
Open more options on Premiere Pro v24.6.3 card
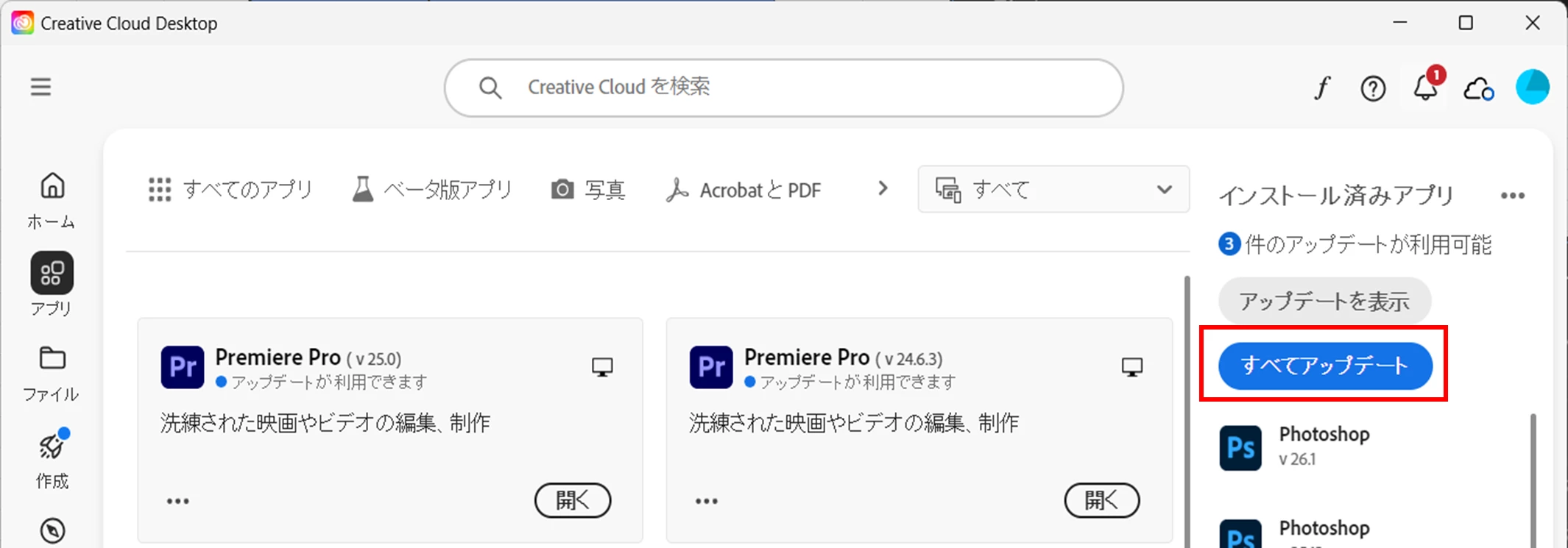tap(706, 501)
